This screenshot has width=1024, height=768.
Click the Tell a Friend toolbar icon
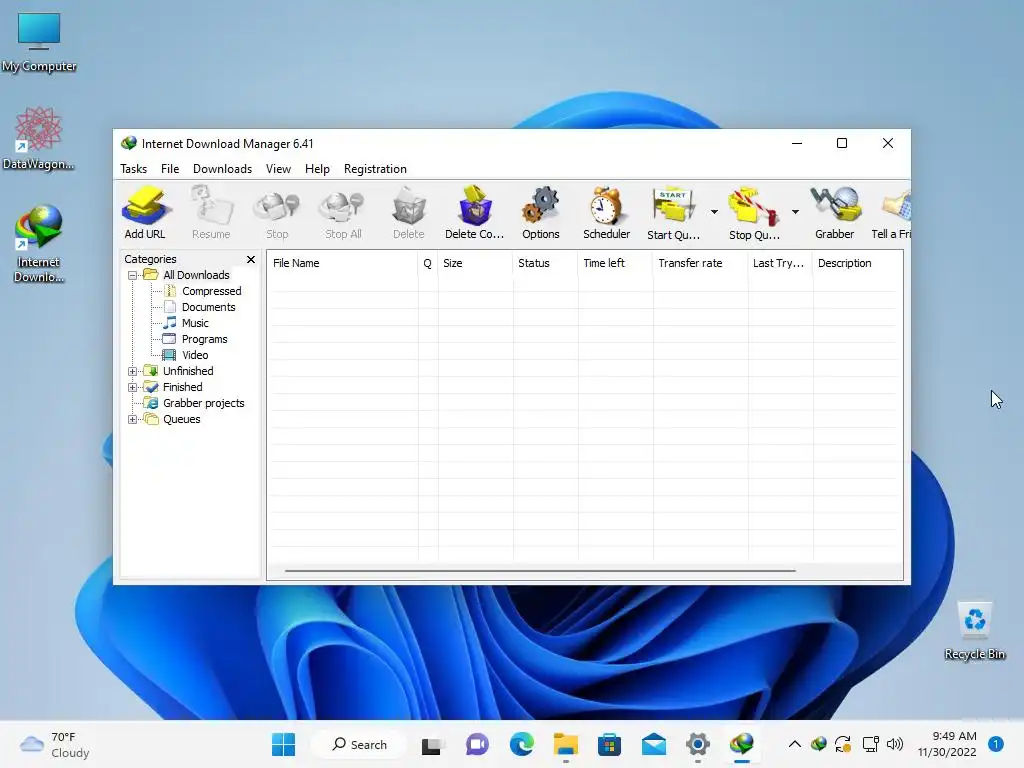tap(893, 213)
